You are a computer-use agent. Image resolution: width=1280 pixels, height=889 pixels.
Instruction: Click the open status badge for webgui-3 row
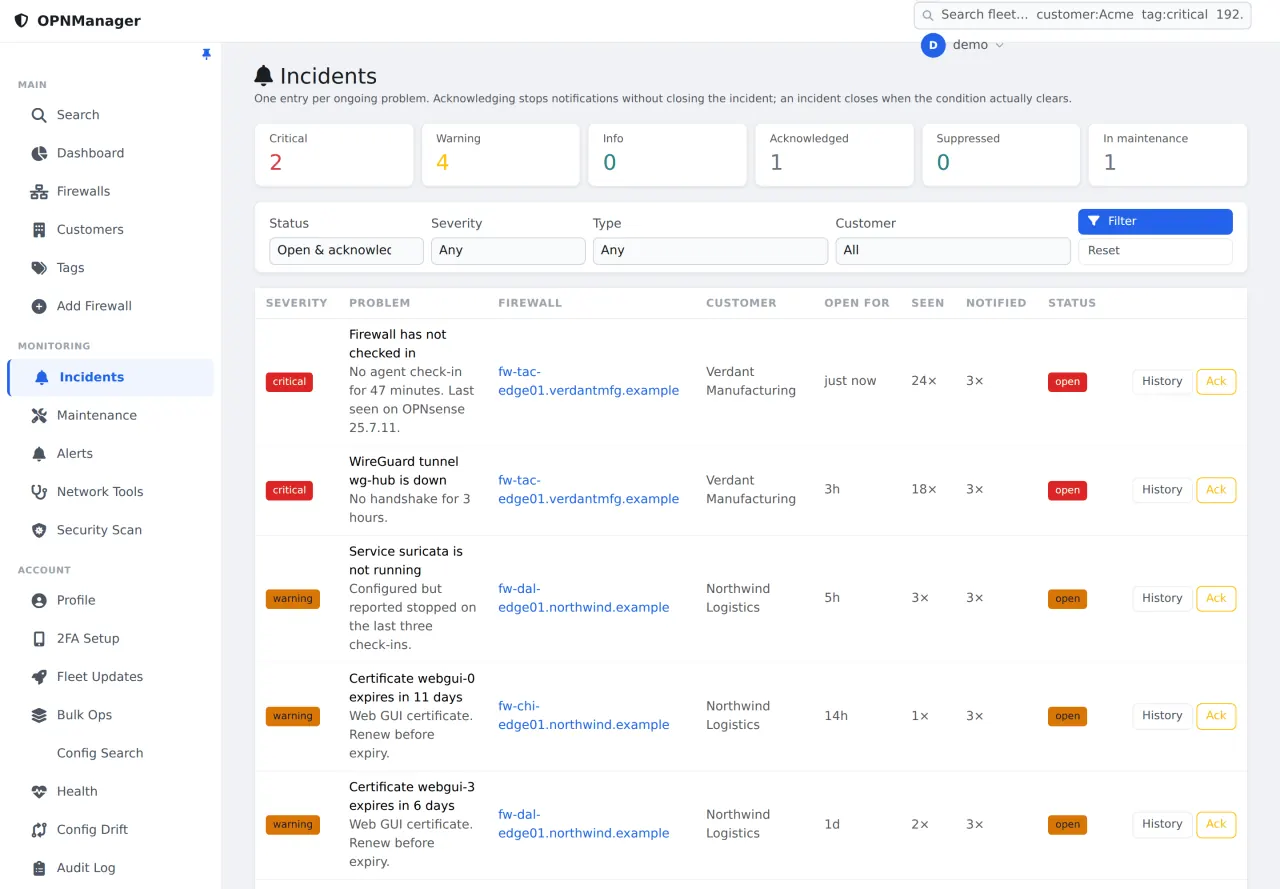pos(1067,825)
